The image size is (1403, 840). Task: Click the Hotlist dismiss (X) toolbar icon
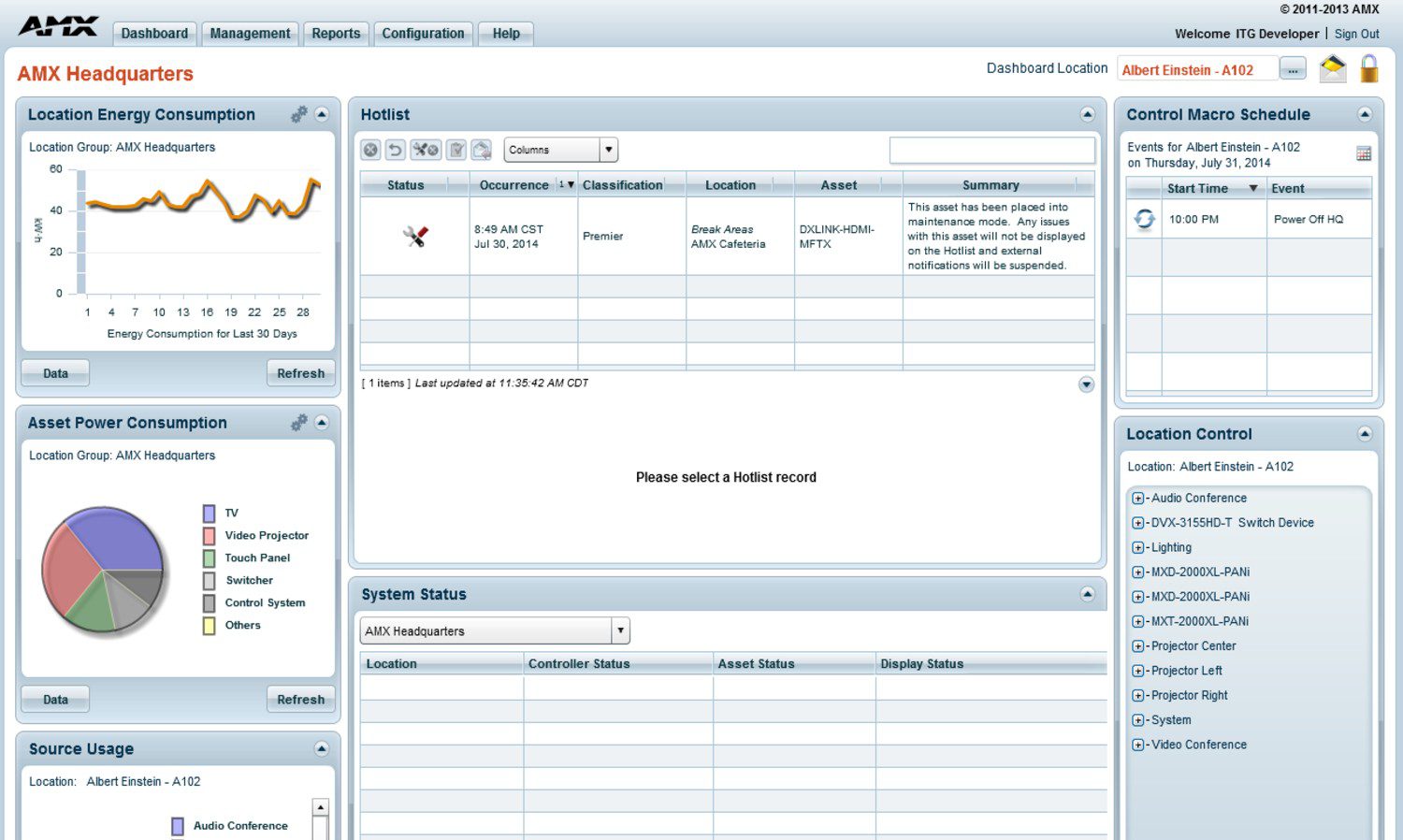[371, 150]
